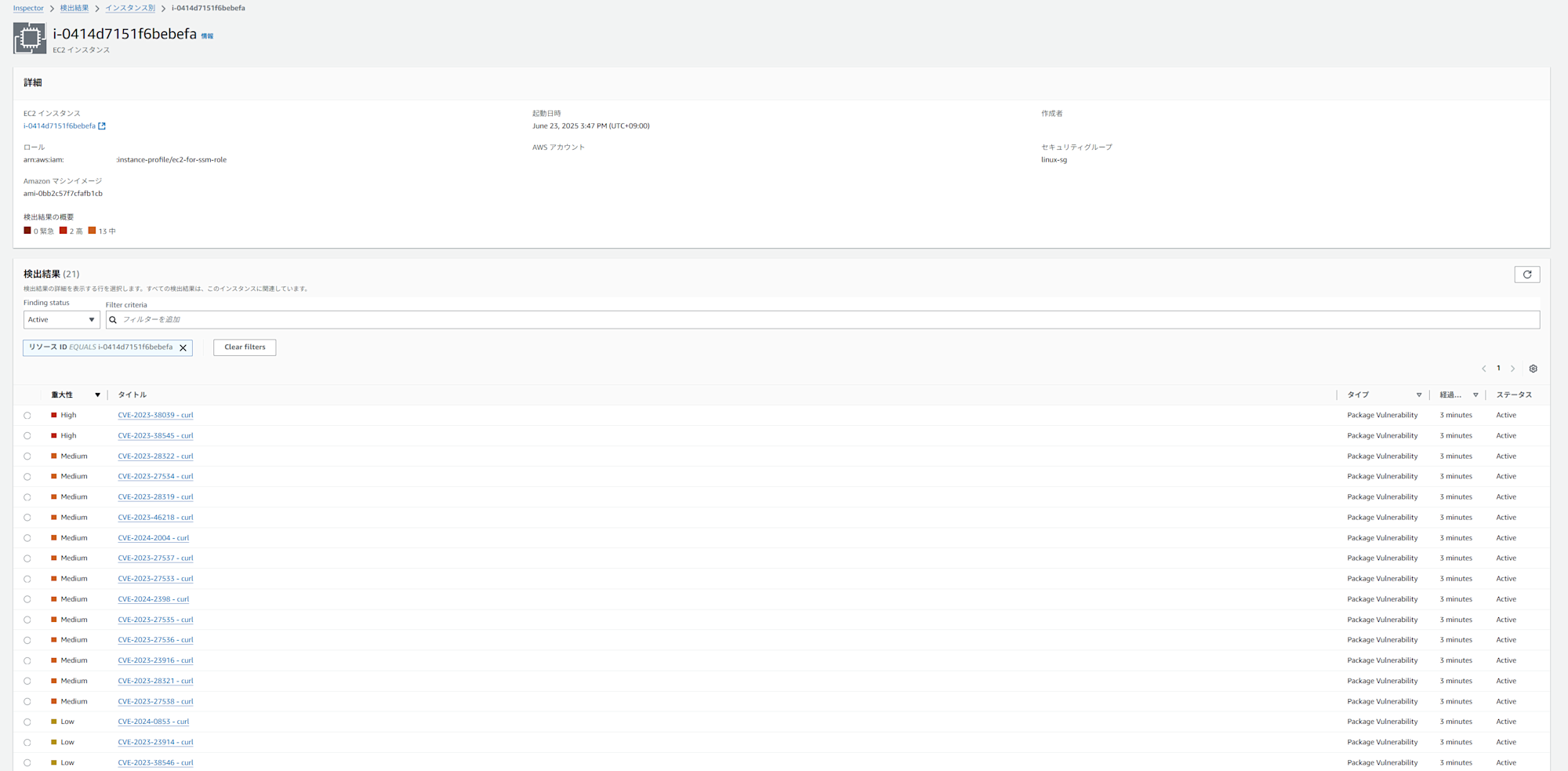Image resolution: width=1568 pixels, height=771 pixels.
Task: Select radio for CVE-2023-46218 finding
Action: point(27,518)
